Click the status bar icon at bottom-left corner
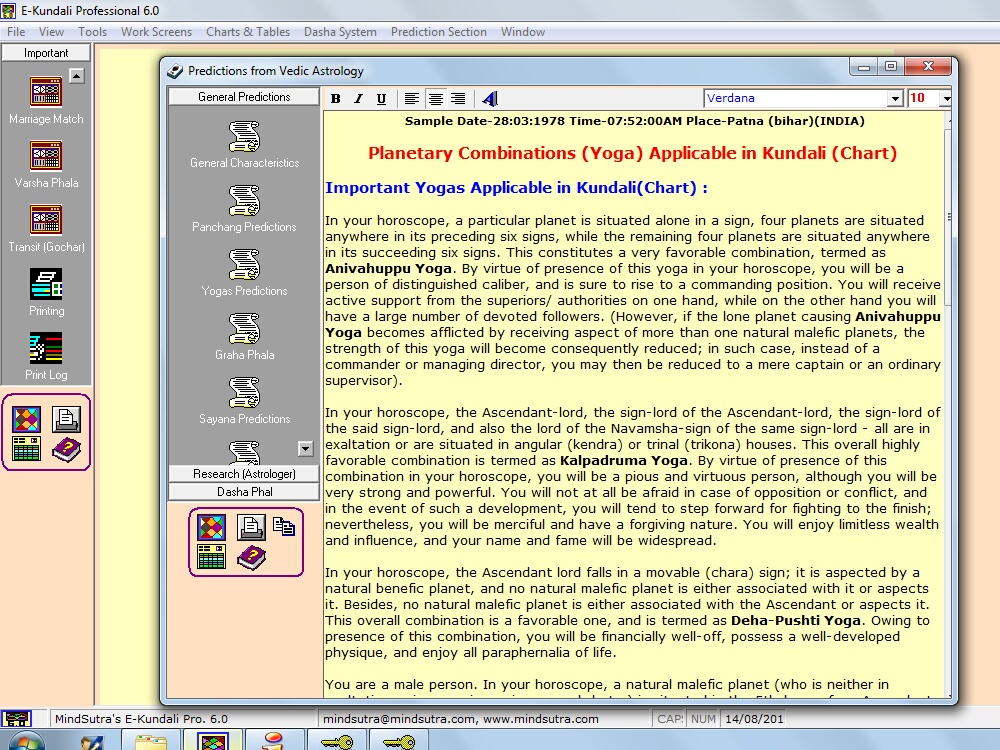The width and height of the screenshot is (1000, 750). pos(17,719)
